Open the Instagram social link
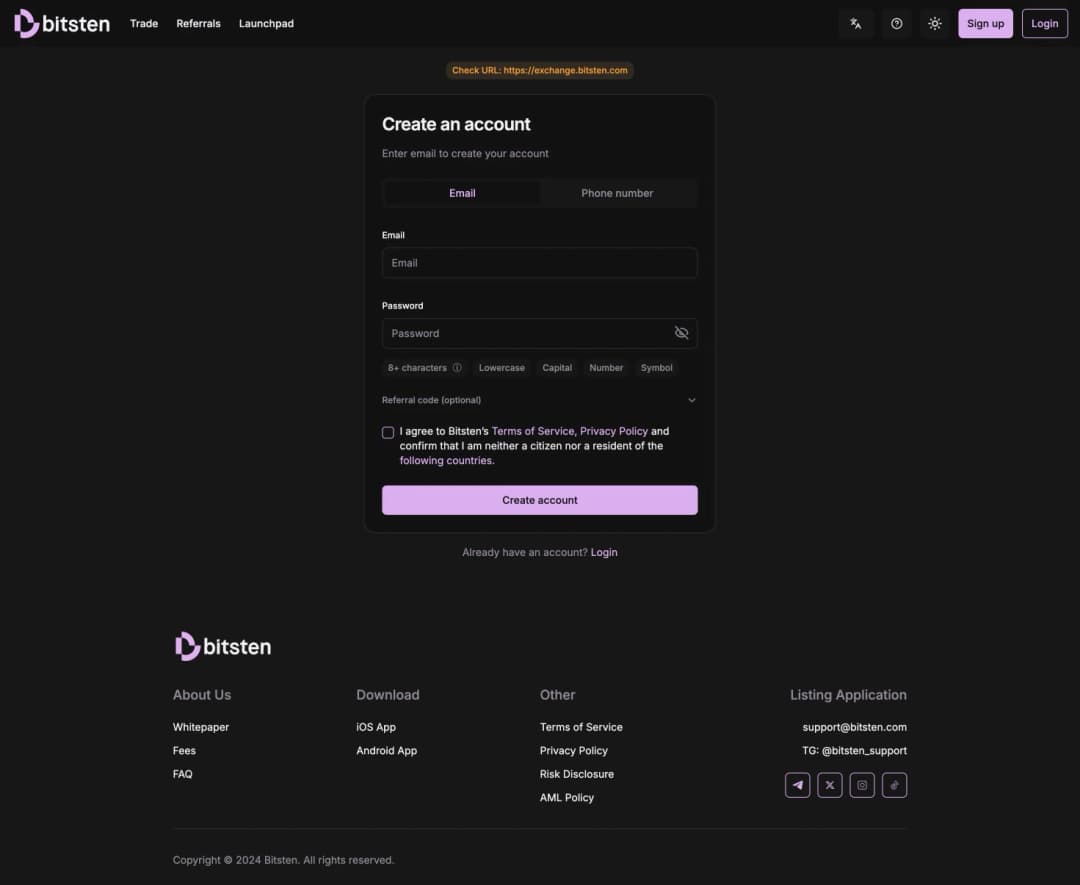Image resolution: width=1080 pixels, height=885 pixels. point(862,785)
